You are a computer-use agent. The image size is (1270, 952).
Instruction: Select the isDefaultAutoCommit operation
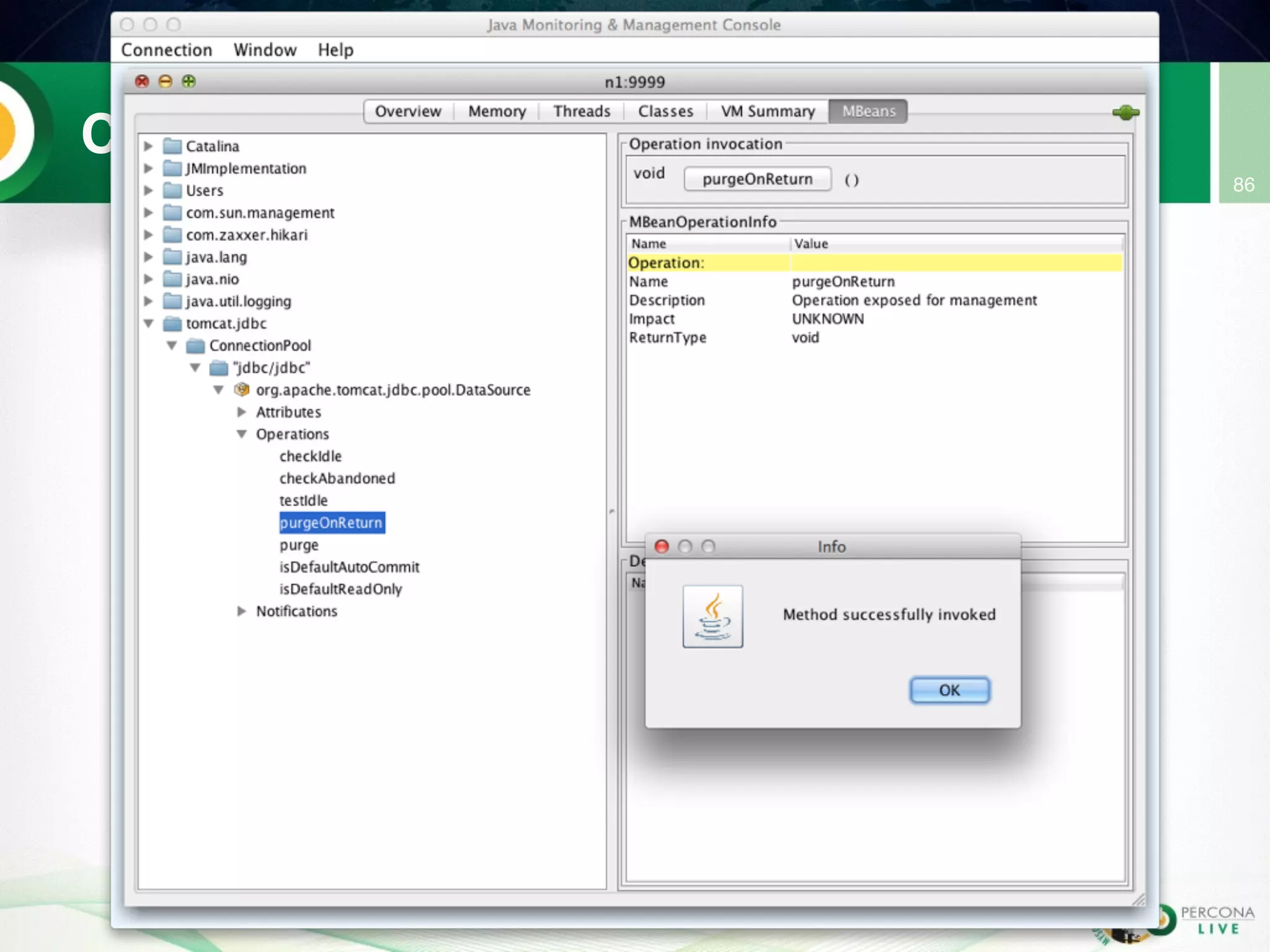click(x=349, y=567)
